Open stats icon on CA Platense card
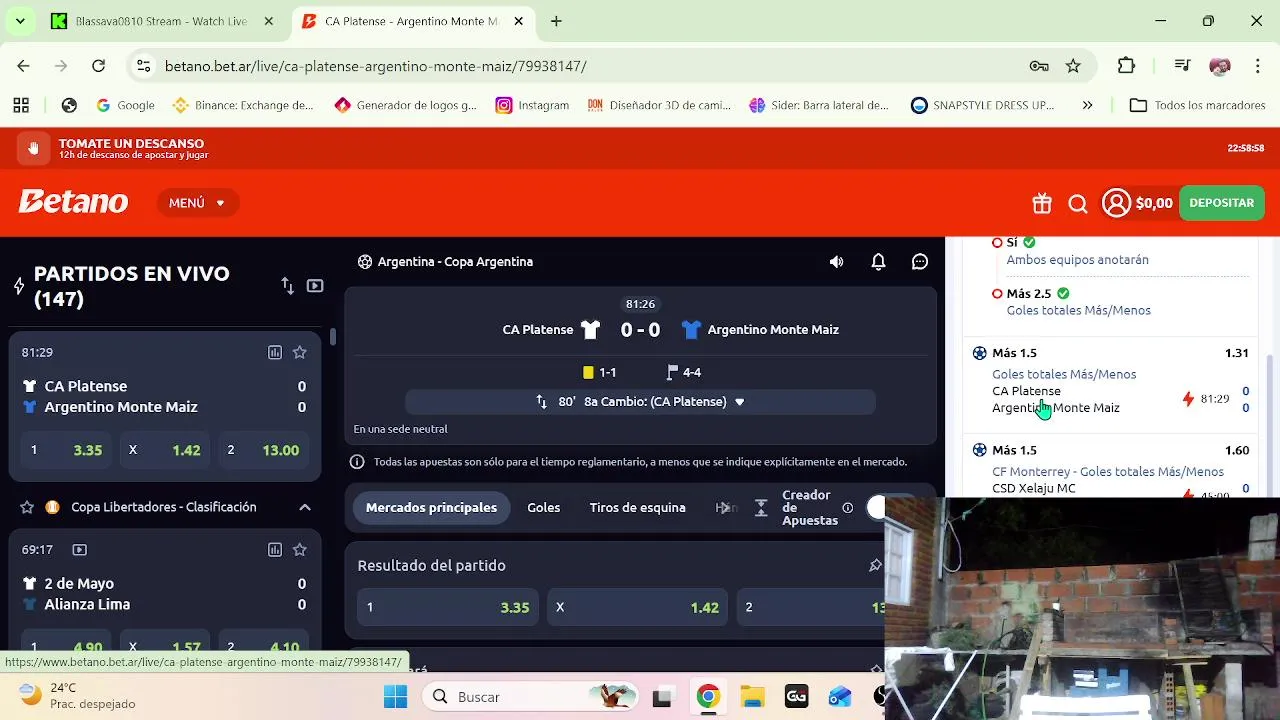This screenshot has height=720, width=1280. point(275,352)
